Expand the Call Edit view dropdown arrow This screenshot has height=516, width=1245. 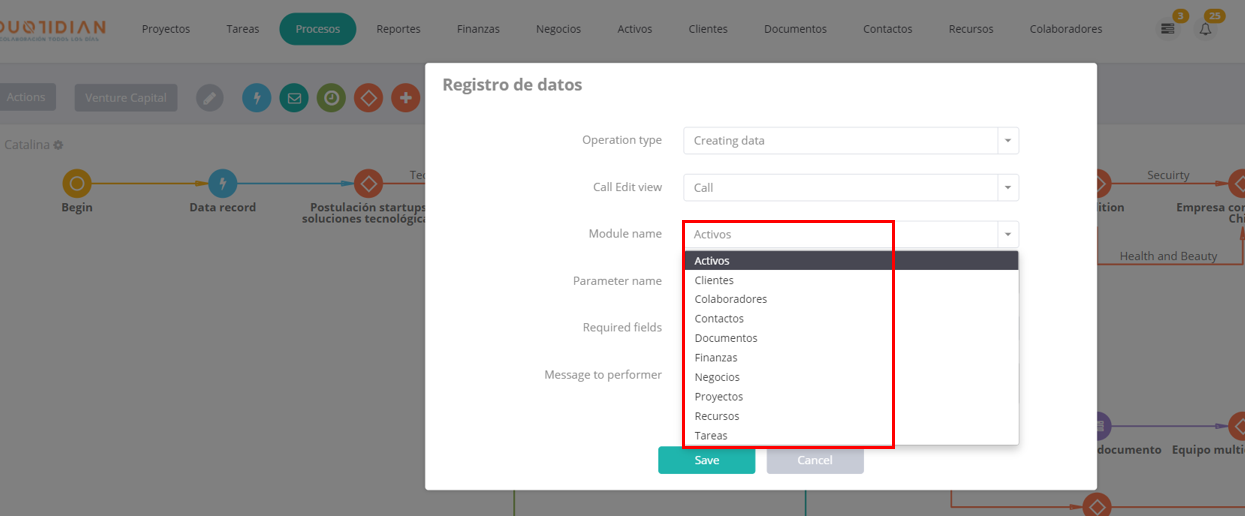point(1008,187)
